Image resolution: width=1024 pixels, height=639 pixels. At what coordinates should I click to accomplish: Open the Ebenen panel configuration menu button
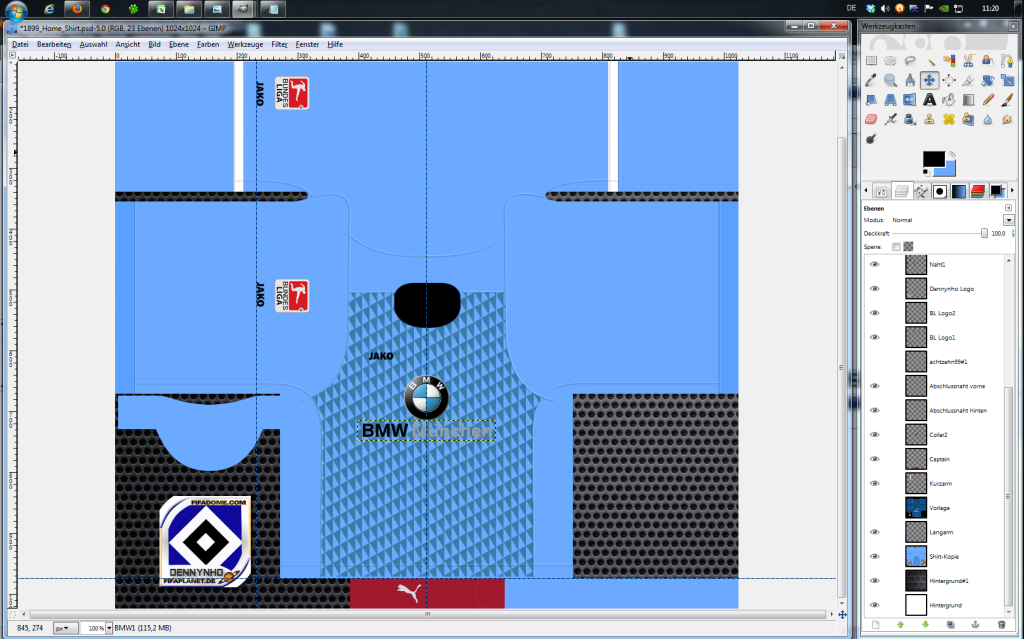1008,208
